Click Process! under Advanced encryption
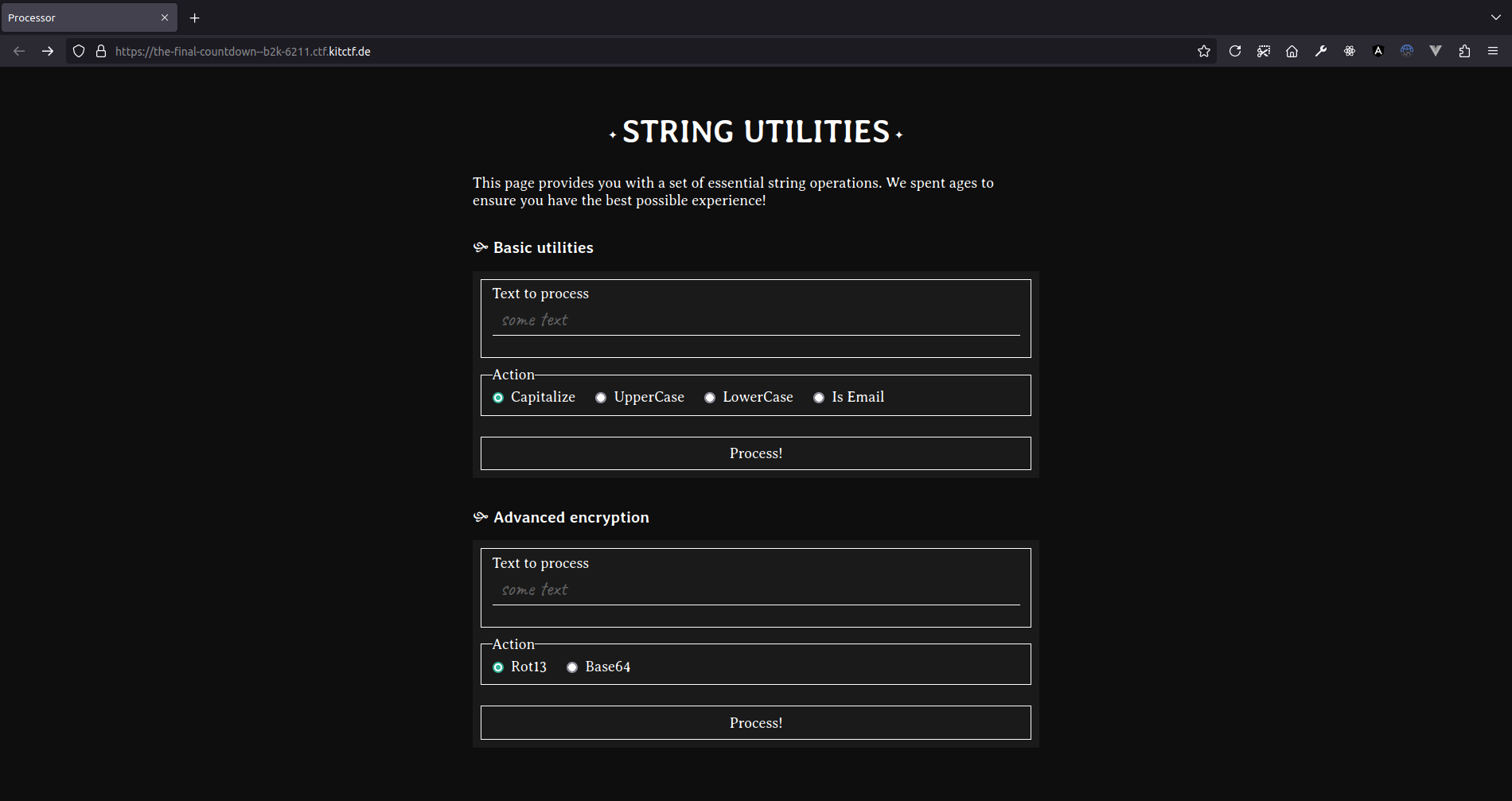The height and width of the screenshot is (801, 1512). tap(755, 722)
